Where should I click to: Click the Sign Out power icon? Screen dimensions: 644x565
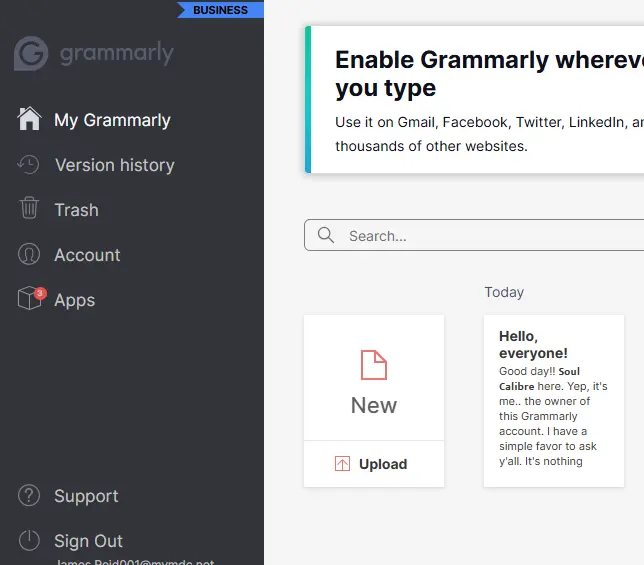click(x=29, y=540)
